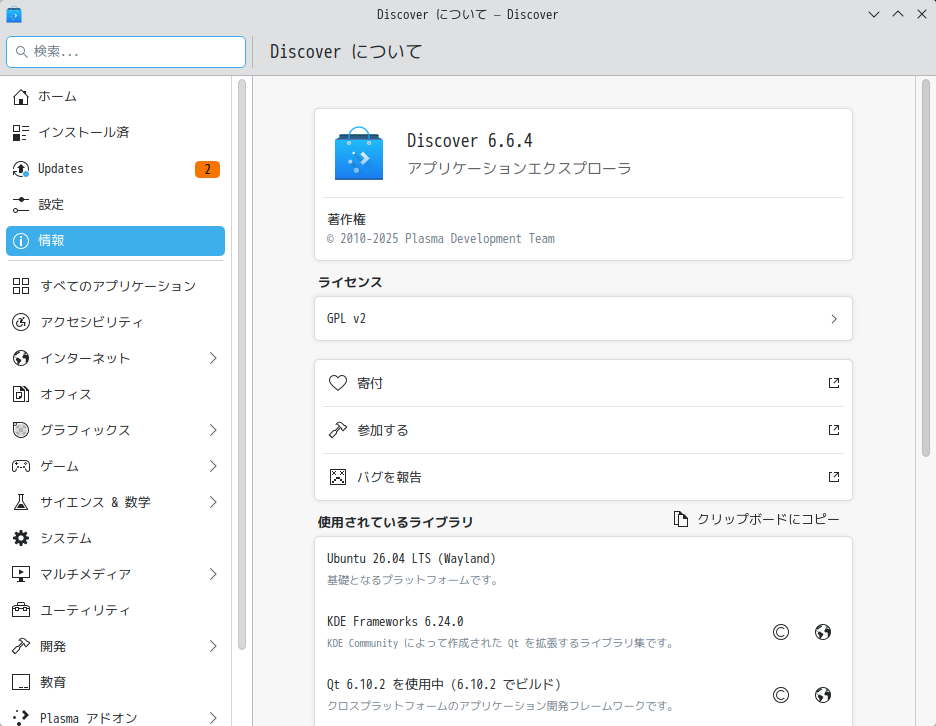Open the インストール済 page label
The width and height of the screenshot is (936, 726).
tap(84, 133)
